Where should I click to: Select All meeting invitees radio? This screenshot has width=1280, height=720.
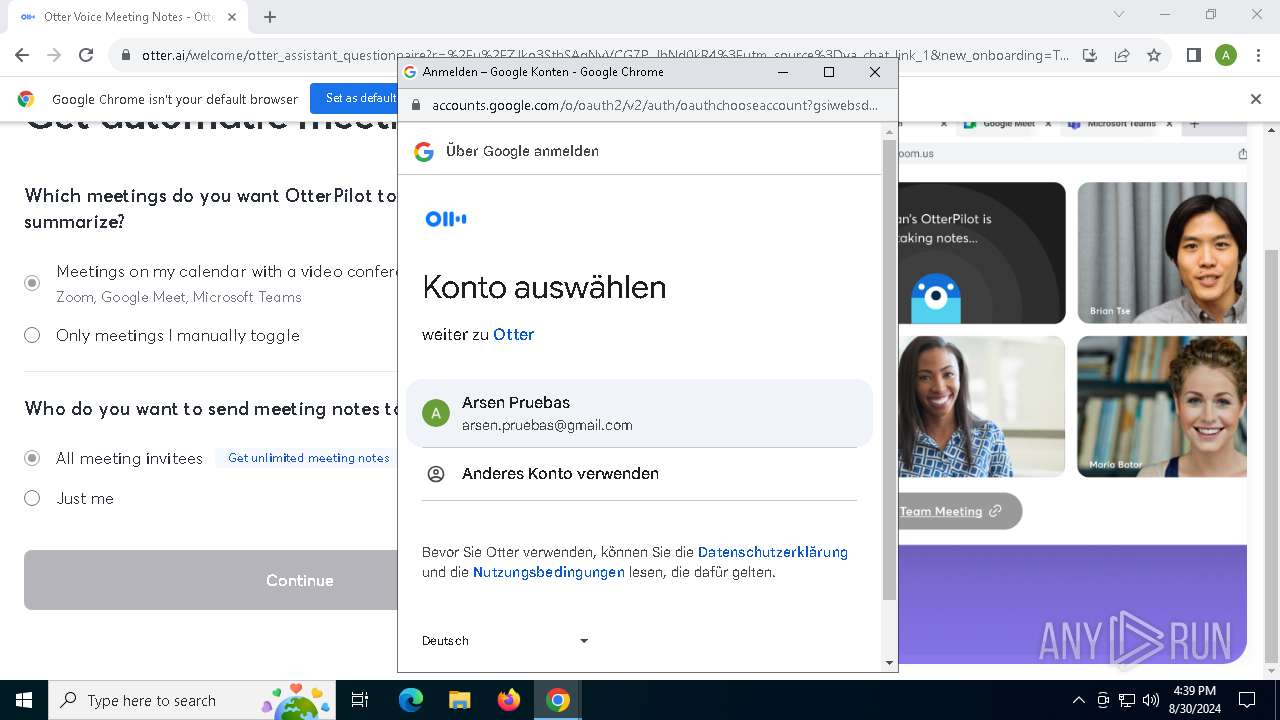pyautogui.click(x=32, y=458)
